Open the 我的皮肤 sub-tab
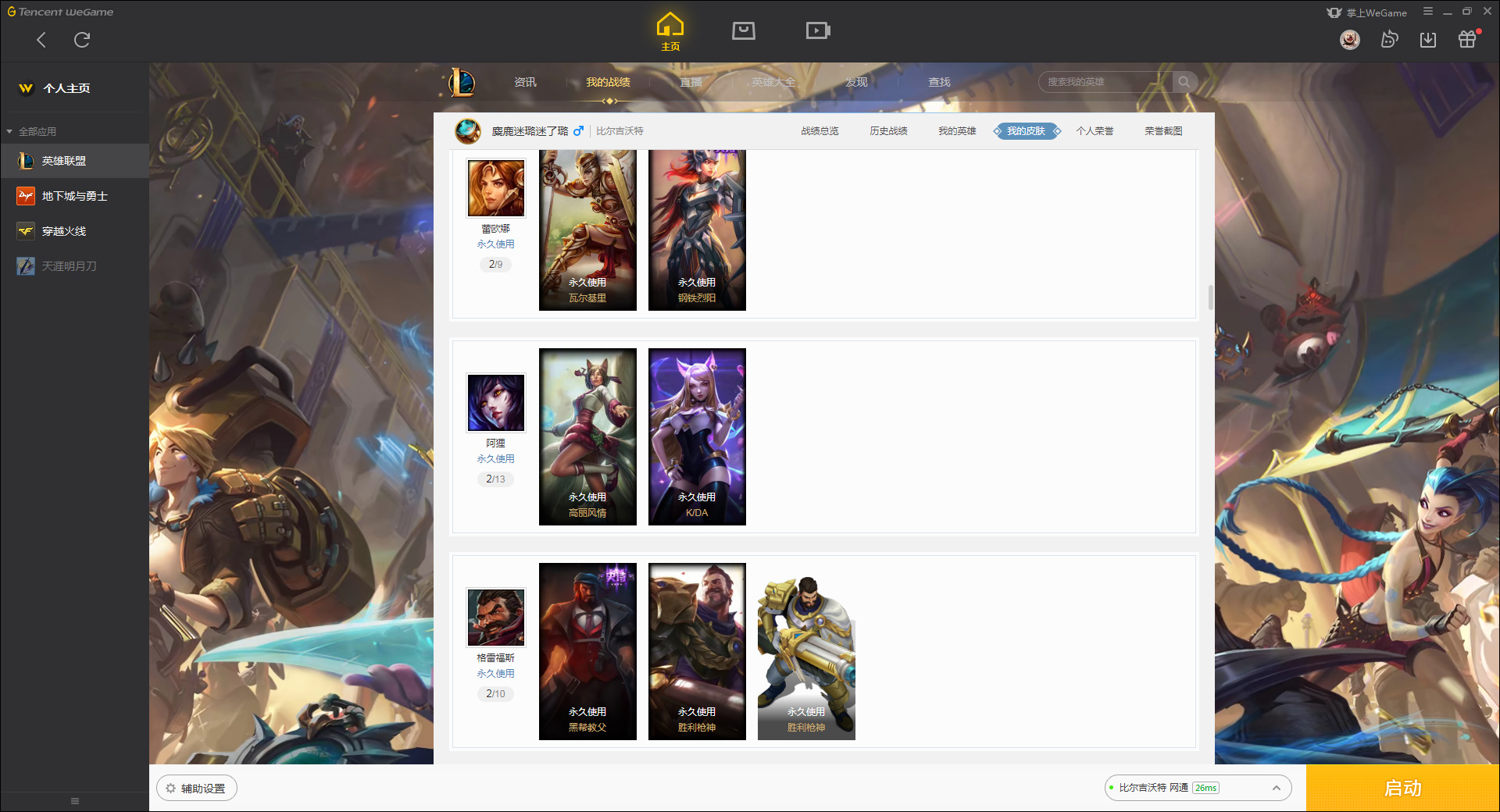Screen dimensions: 1500x812 1026,131
